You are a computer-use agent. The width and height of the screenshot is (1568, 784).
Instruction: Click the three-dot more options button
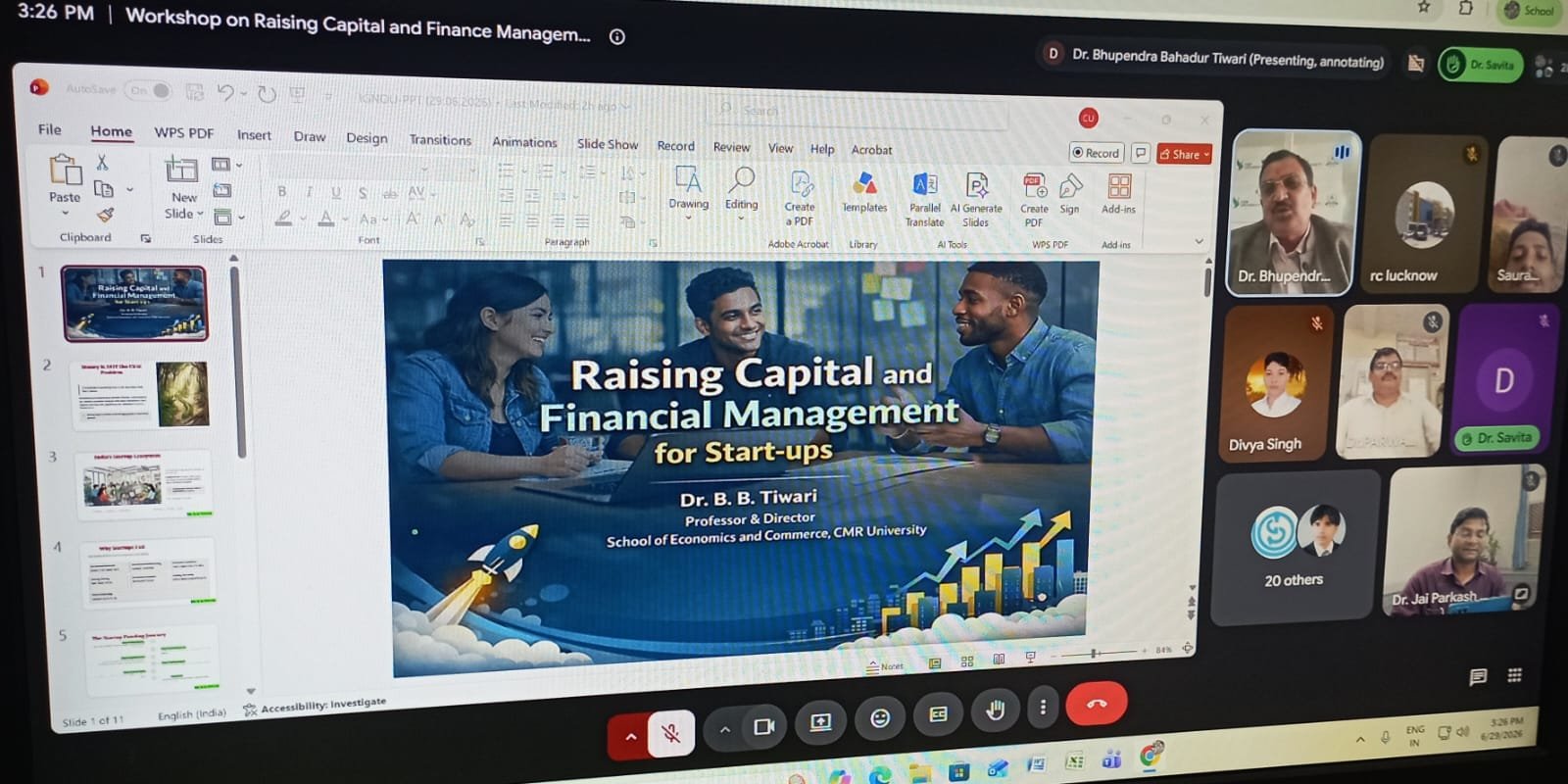point(1043,708)
